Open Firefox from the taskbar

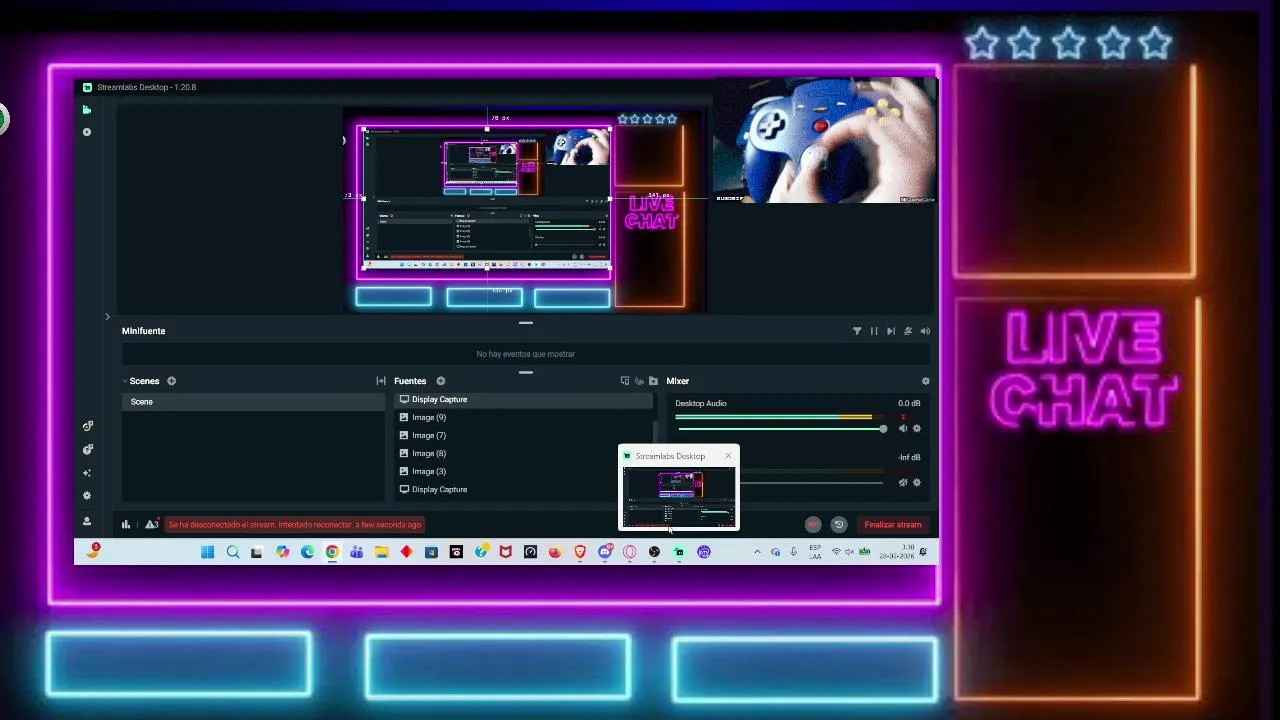pos(555,552)
